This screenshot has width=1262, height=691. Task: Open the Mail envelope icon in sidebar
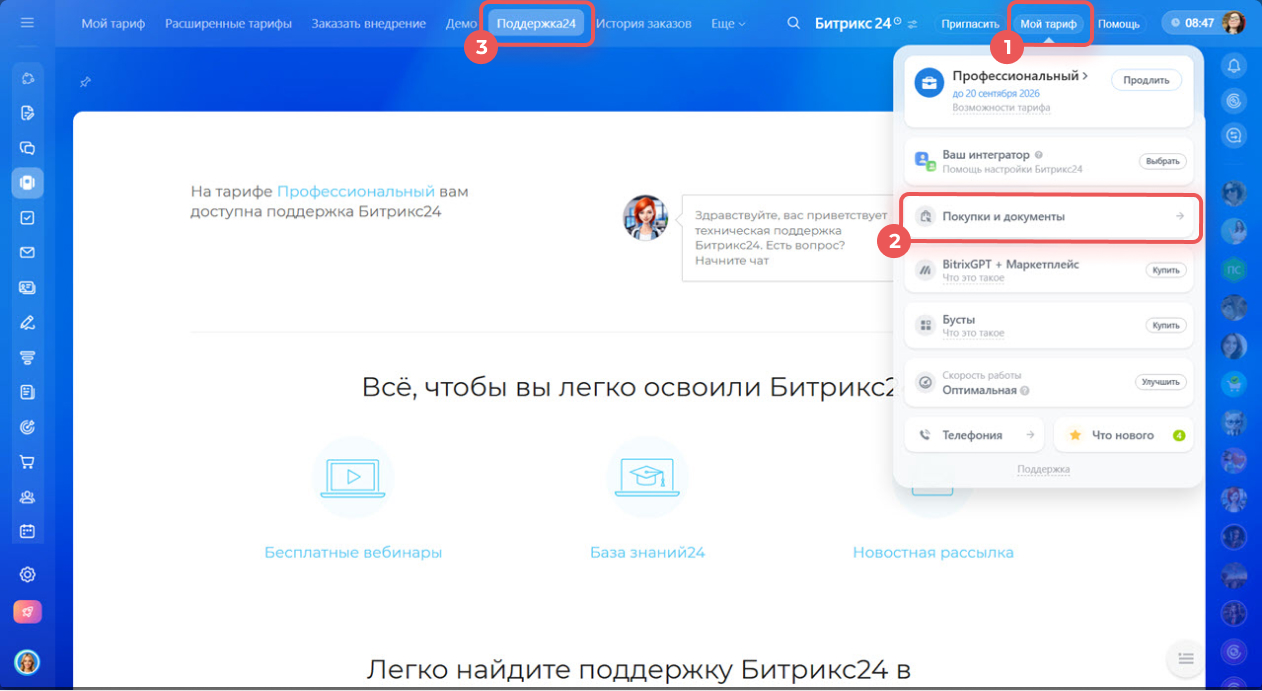pyautogui.click(x=28, y=252)
